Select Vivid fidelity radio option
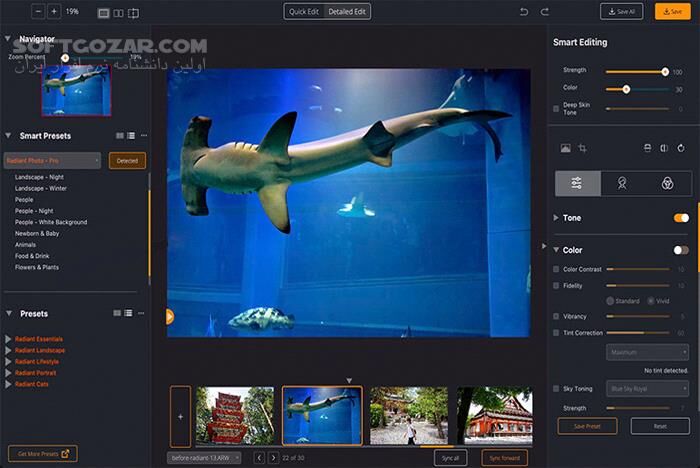 (x=651, y=301)
